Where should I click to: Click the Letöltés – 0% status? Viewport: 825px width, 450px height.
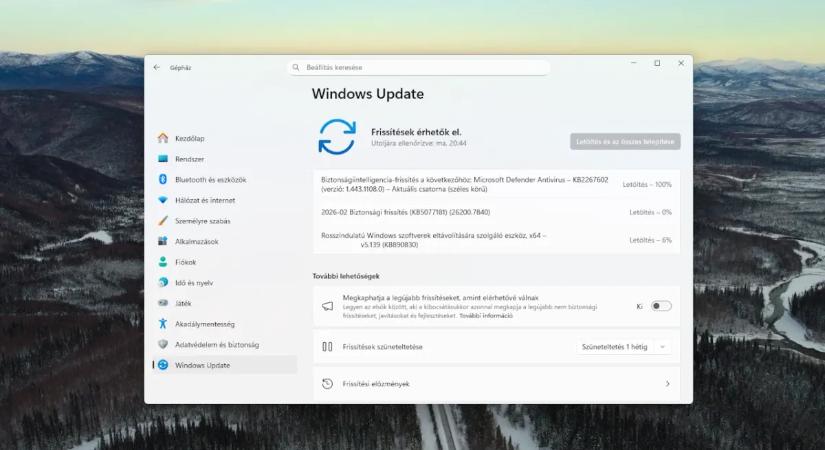(650, 212)
